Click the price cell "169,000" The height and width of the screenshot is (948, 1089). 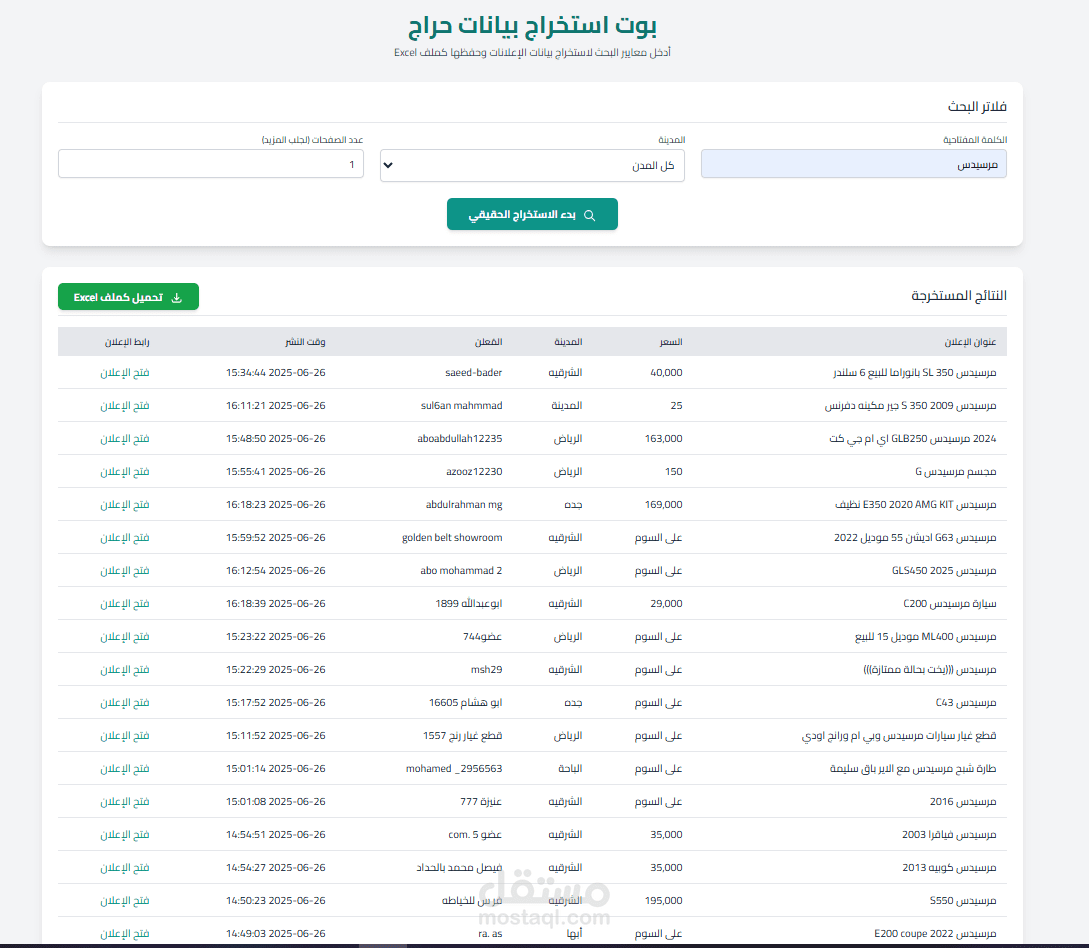663,505
